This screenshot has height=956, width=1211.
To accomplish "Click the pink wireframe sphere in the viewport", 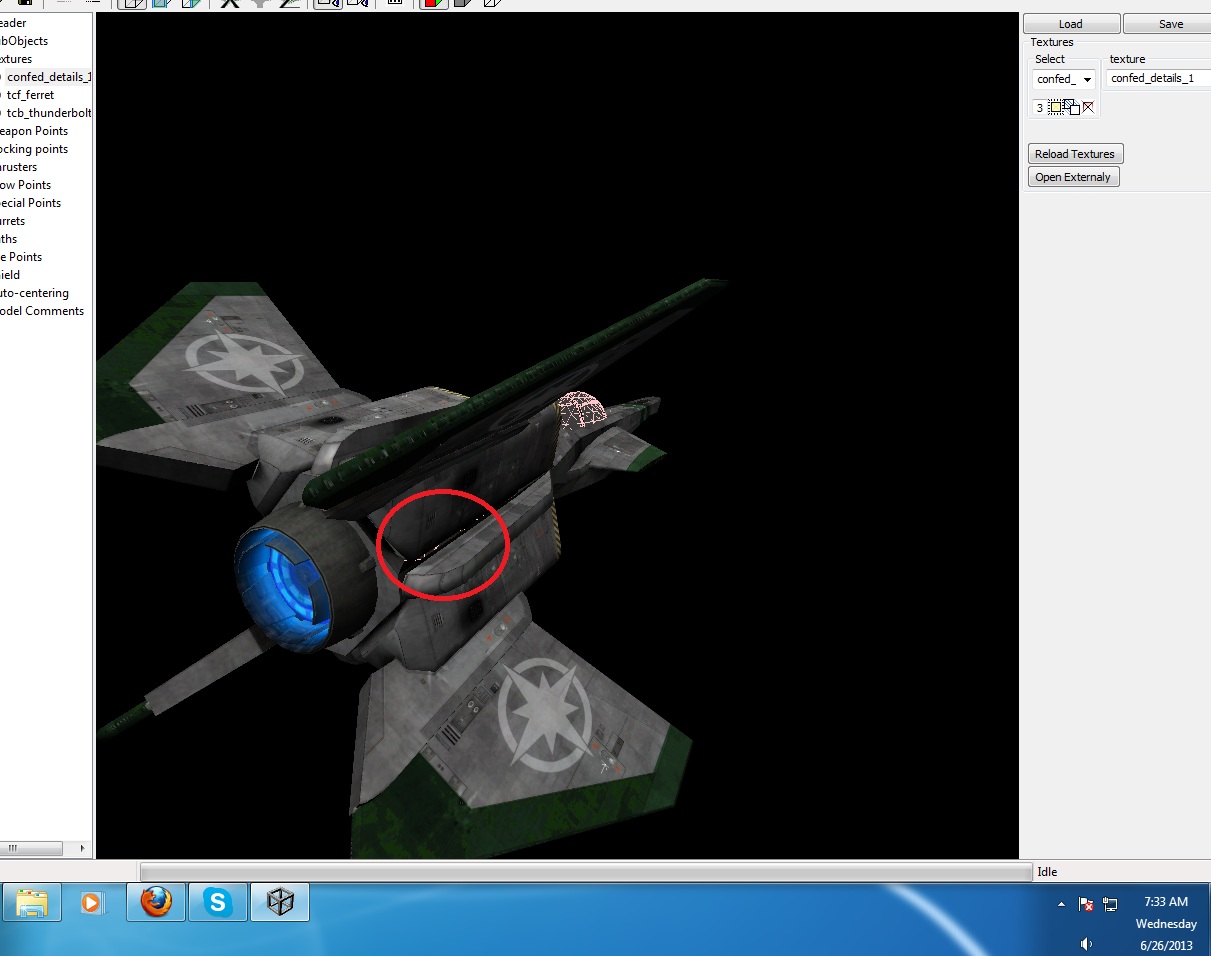I will [x=581, y=410].
